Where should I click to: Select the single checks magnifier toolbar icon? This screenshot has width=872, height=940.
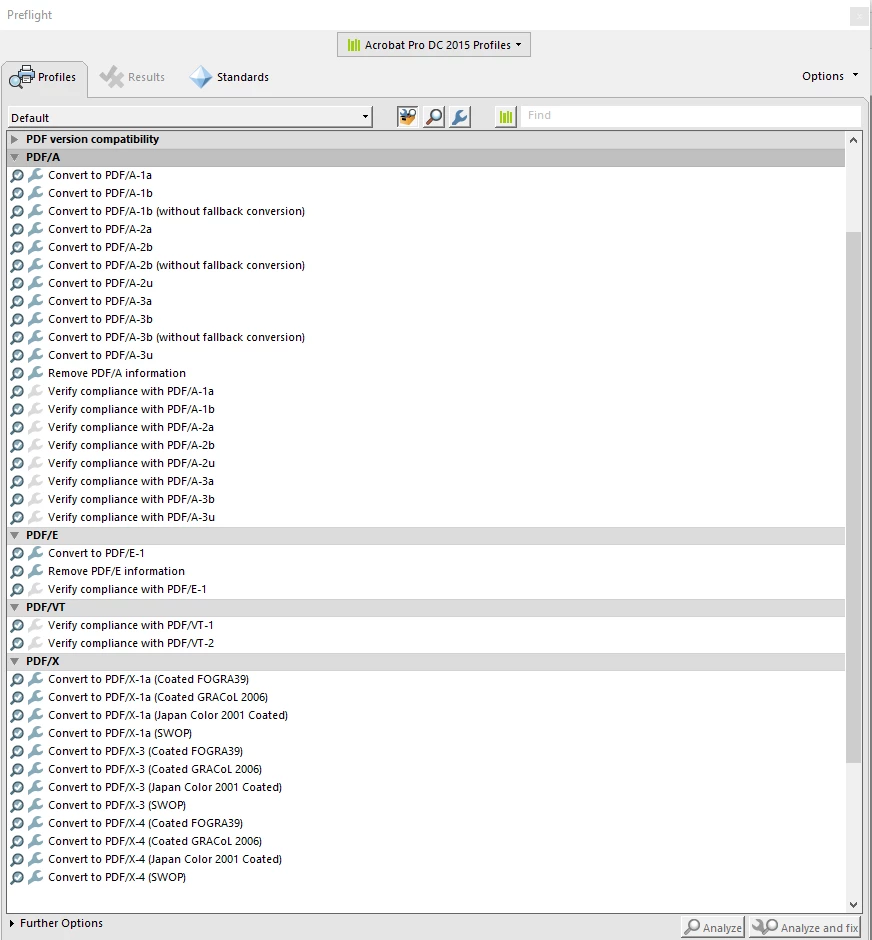434,116
